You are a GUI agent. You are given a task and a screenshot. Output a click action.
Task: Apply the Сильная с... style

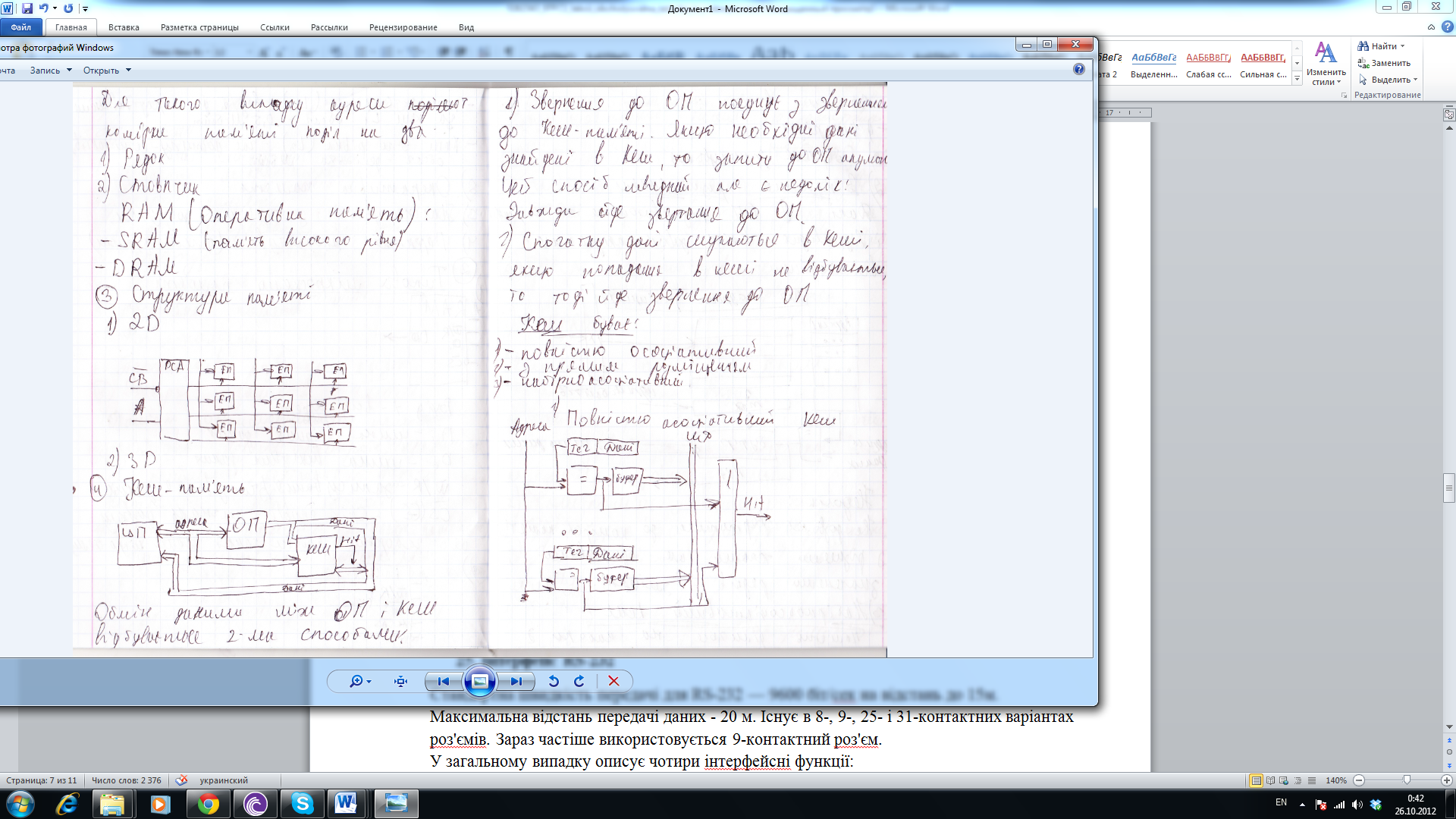click(x=1263, y=64)
